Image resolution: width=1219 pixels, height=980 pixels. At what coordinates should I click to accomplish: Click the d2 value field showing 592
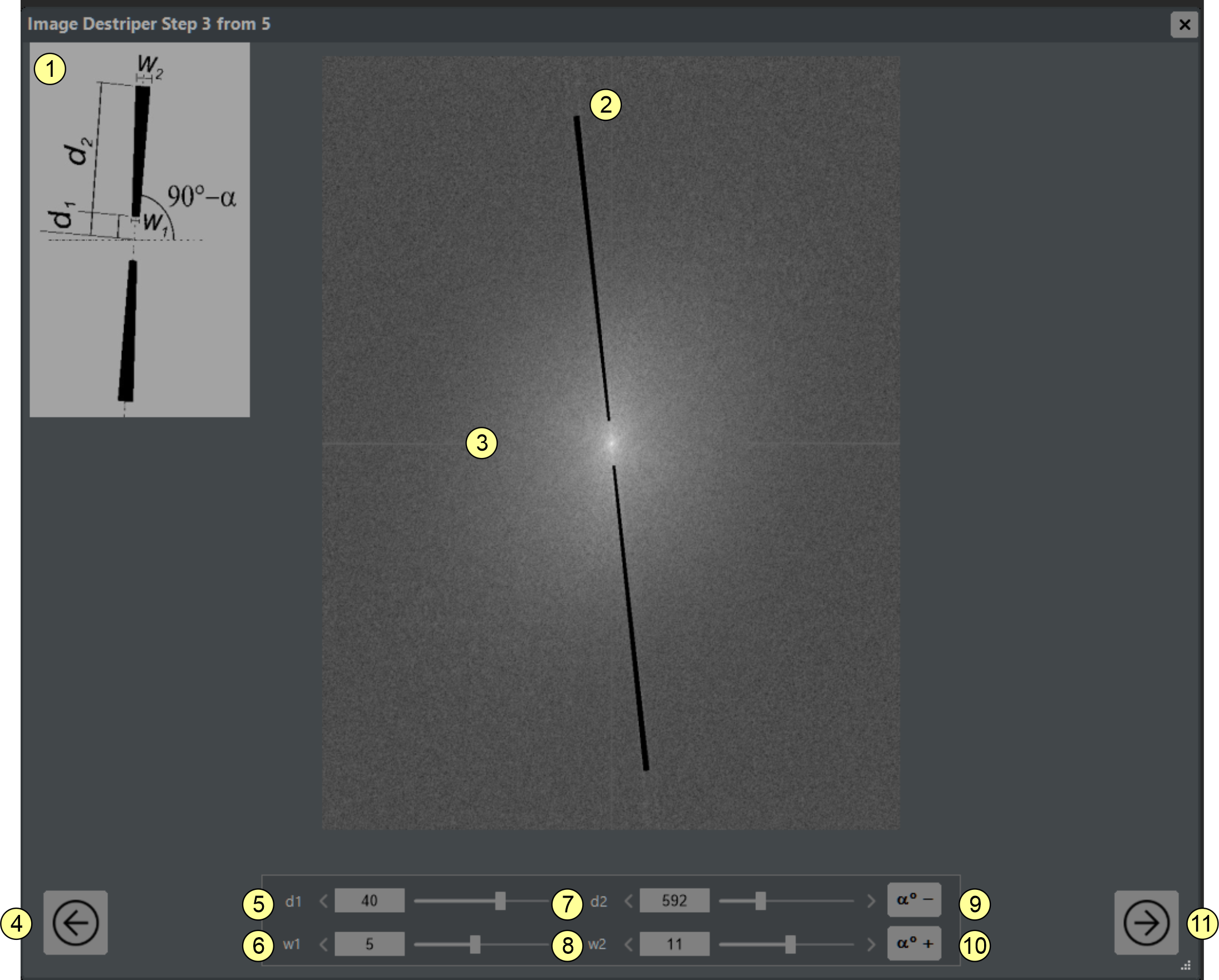(x=674, y=900)
